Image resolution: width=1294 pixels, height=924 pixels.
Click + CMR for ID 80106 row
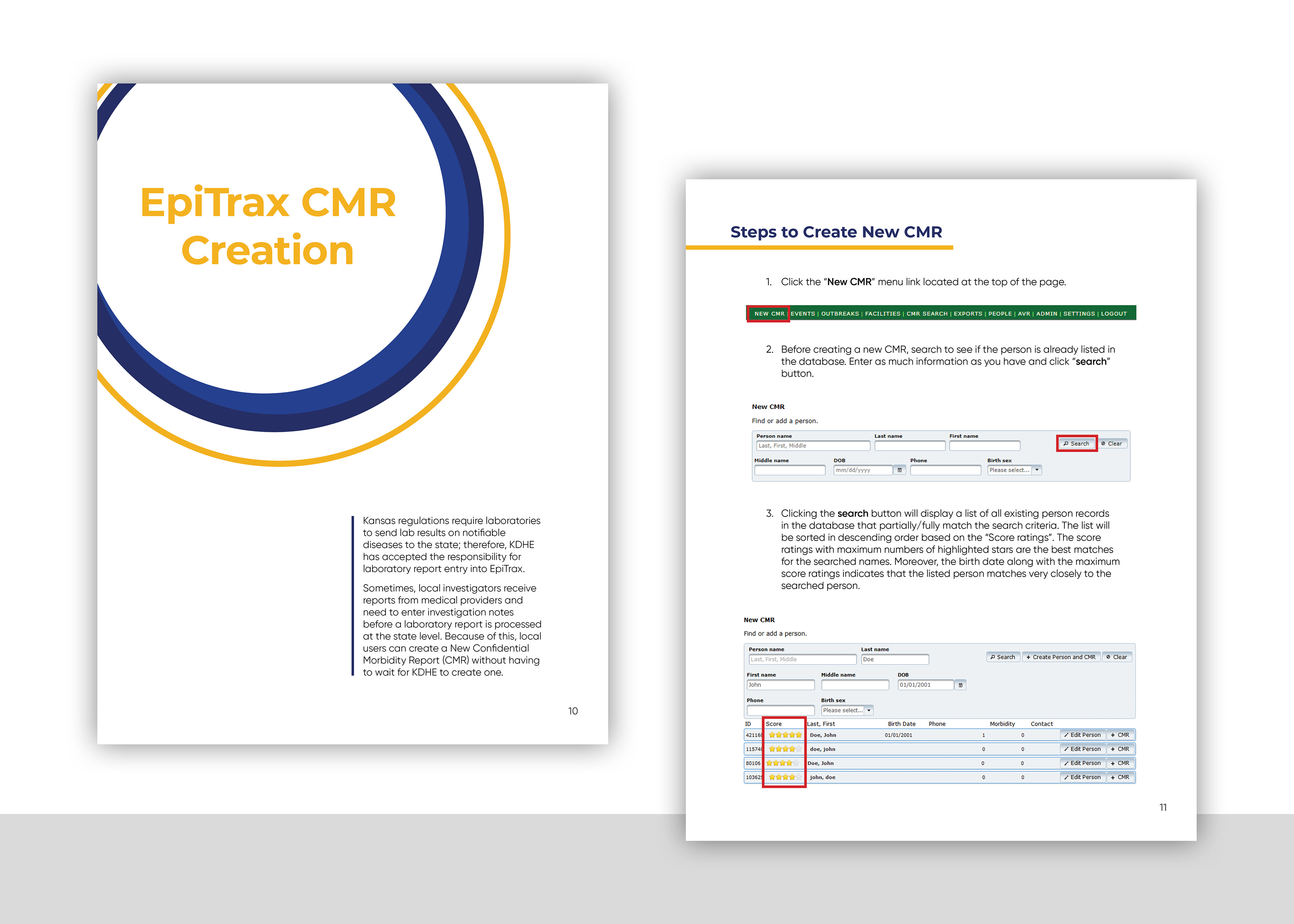(x=1120, y=764)
